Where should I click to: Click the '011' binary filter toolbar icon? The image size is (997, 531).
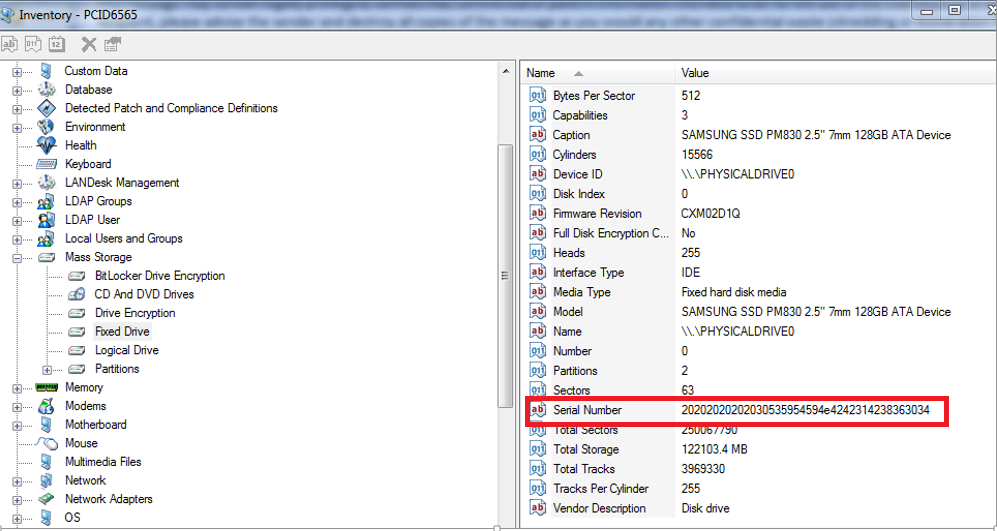pyautogui.click(x=33, y=44)
